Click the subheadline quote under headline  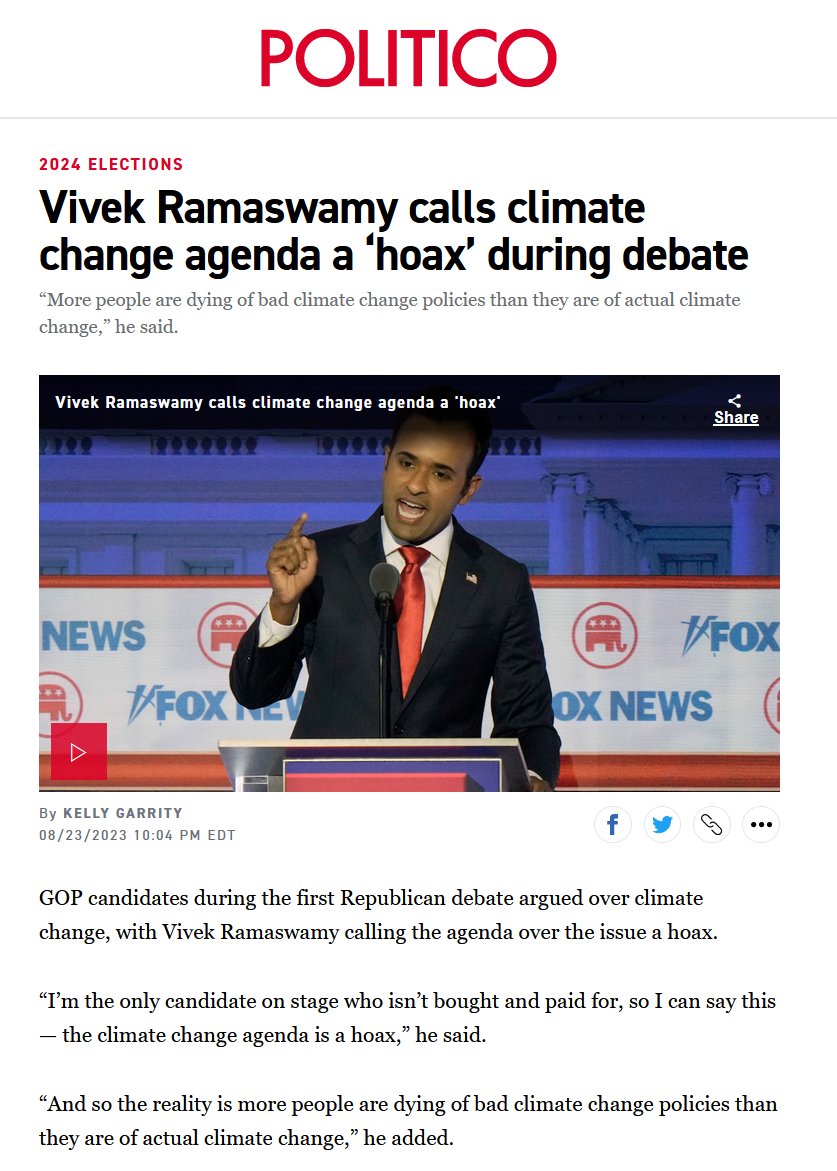pos(390,313)
